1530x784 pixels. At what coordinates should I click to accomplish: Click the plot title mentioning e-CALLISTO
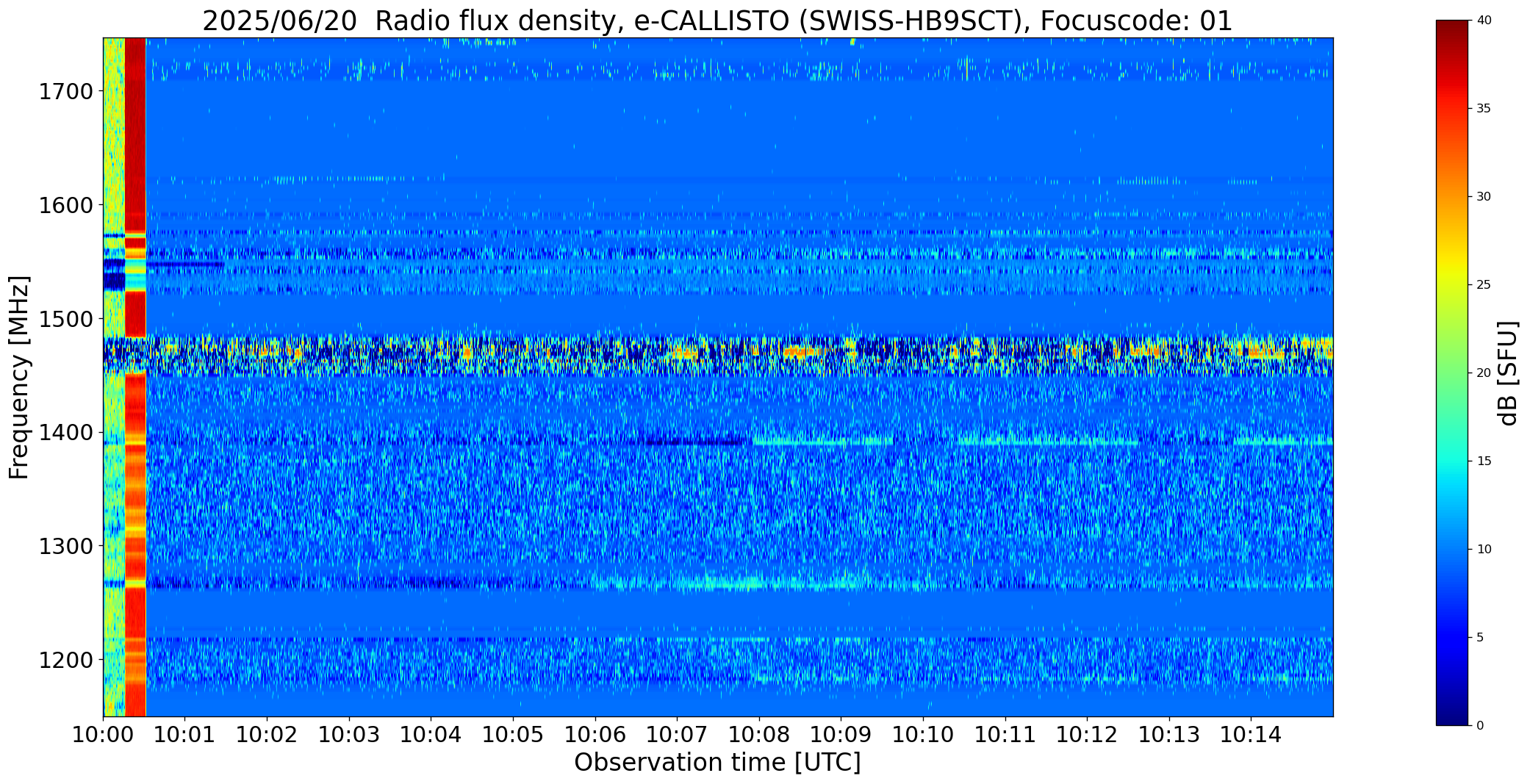tap(717, 21)
